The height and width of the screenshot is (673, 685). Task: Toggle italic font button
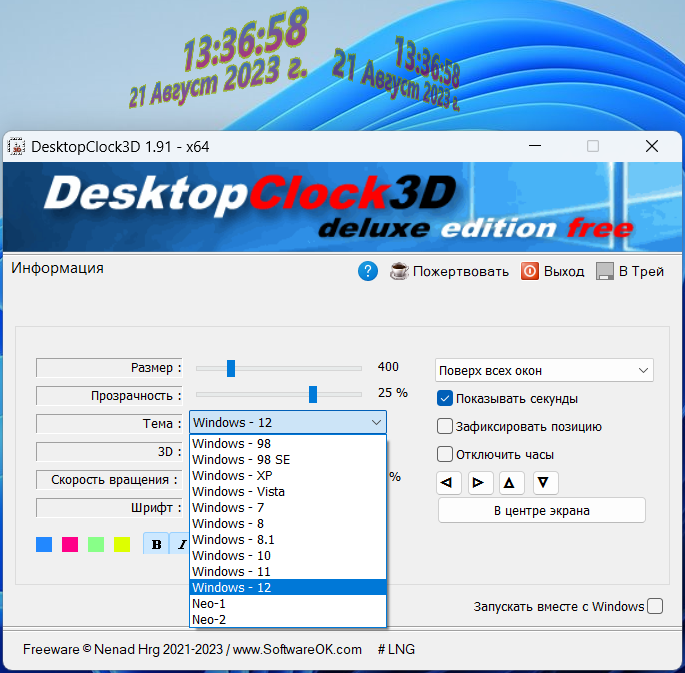point(180,544)
